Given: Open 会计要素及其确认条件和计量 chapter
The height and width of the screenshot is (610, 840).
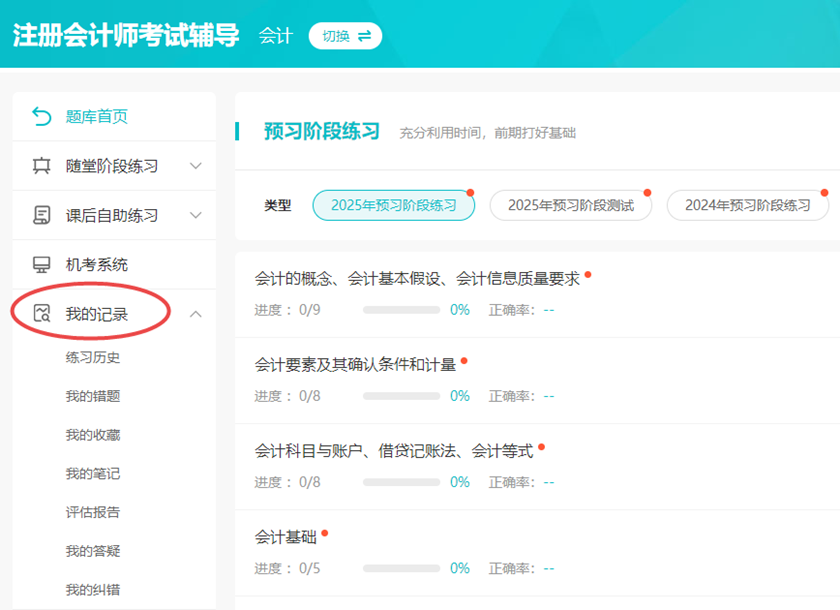Looking at the screenshot, I should 355,365.
